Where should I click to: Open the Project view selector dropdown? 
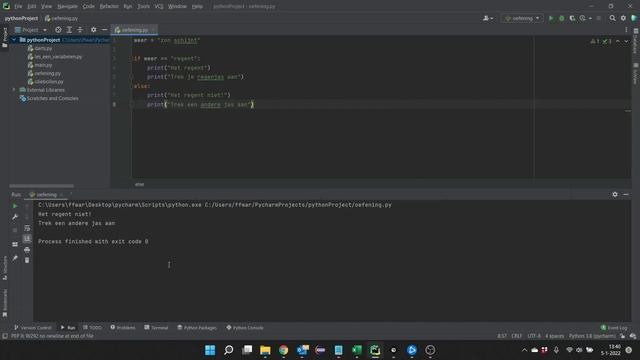click(x=31, y=30)
